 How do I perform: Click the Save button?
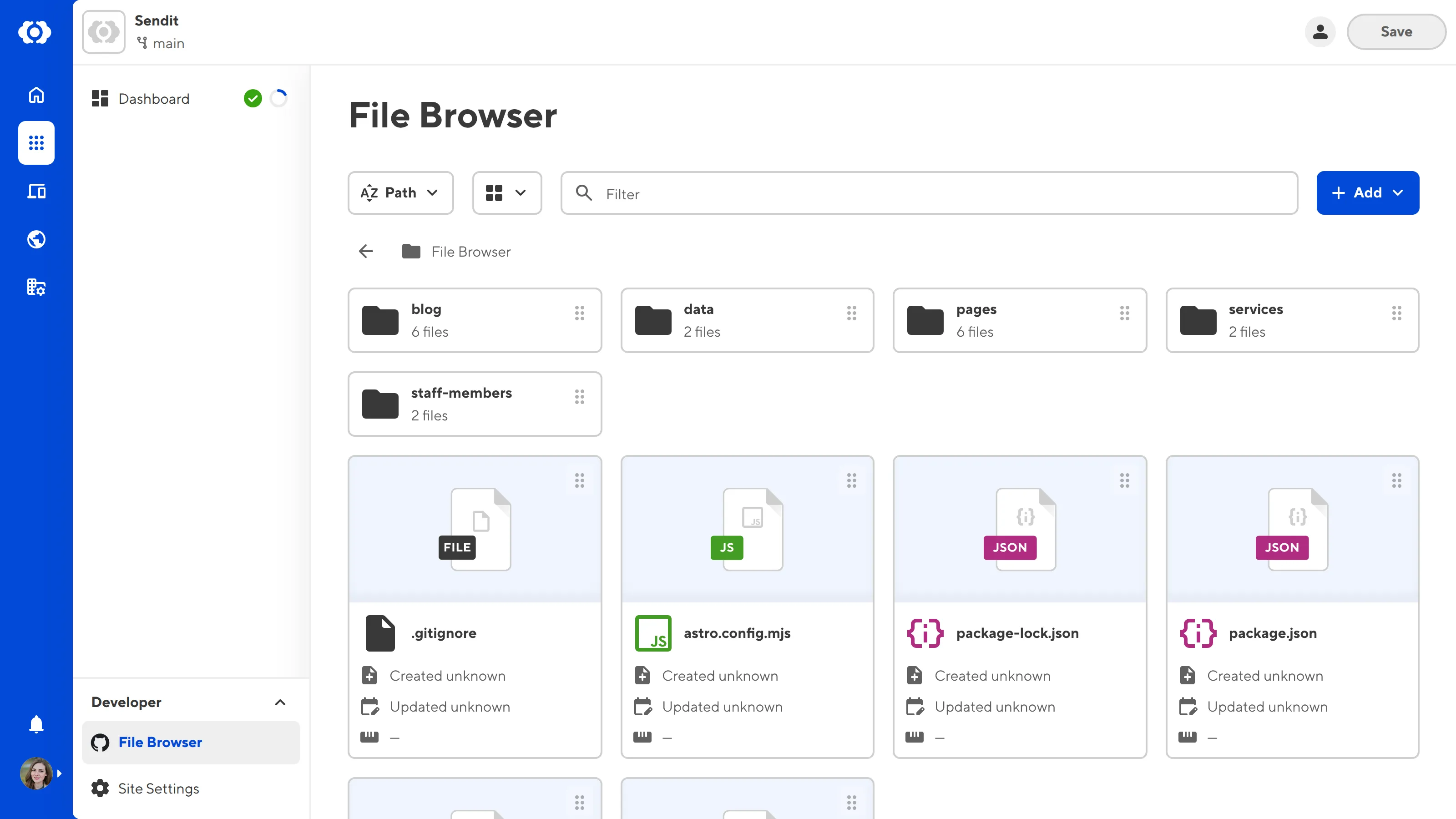(x=1395, y=32)
